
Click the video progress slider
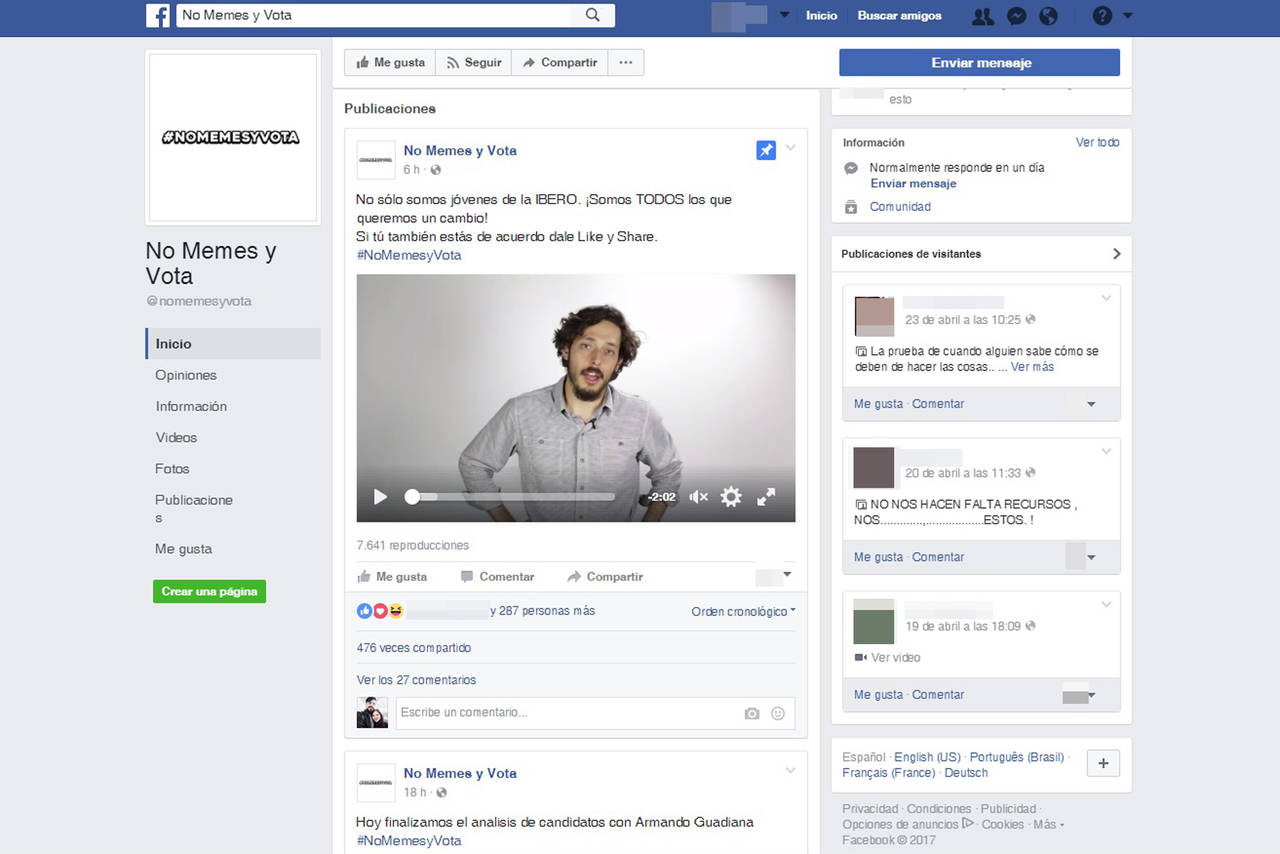tap(512, 497)
